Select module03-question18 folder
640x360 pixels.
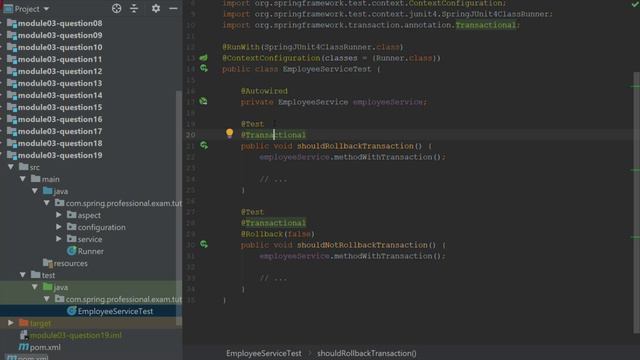tap(60, 143)
